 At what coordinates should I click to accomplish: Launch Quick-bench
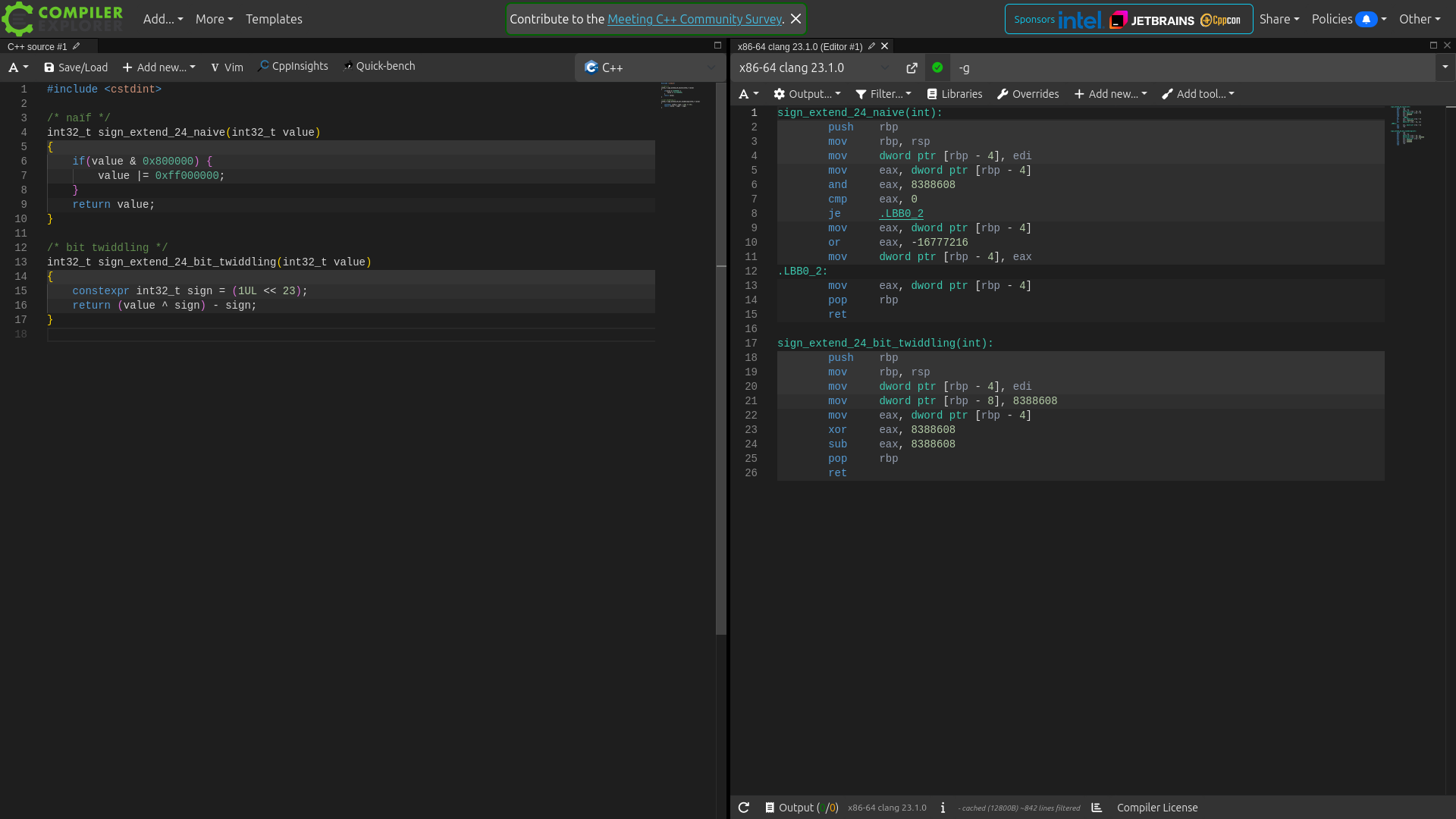(x=379, y=66)
